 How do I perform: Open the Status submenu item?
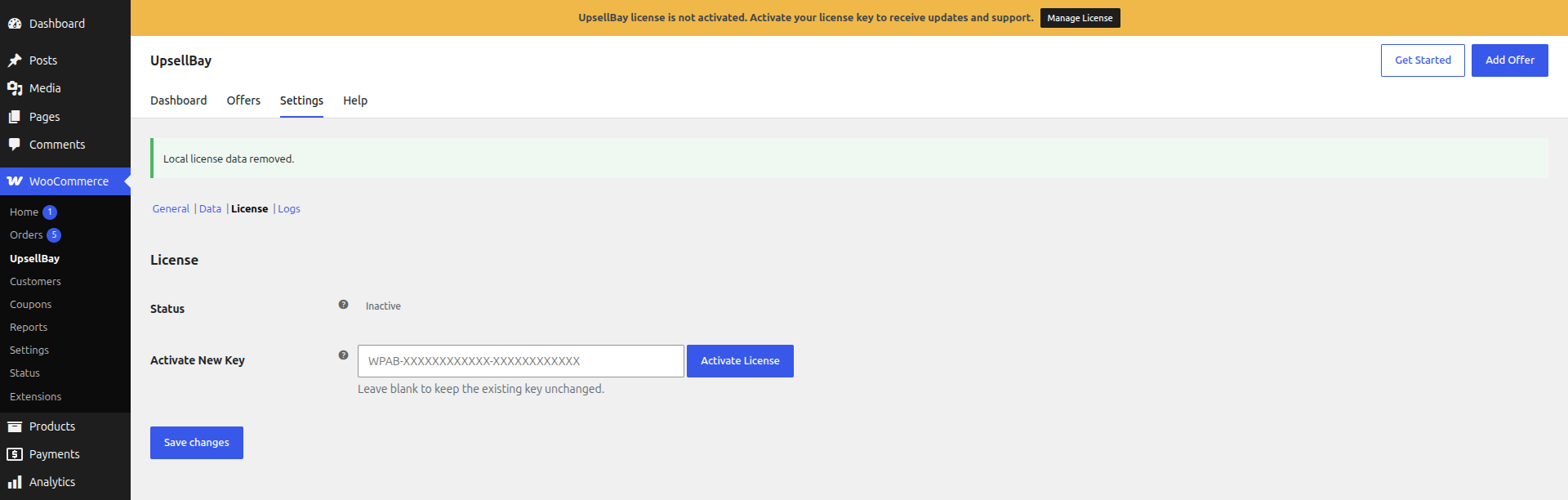click(24, 373)
